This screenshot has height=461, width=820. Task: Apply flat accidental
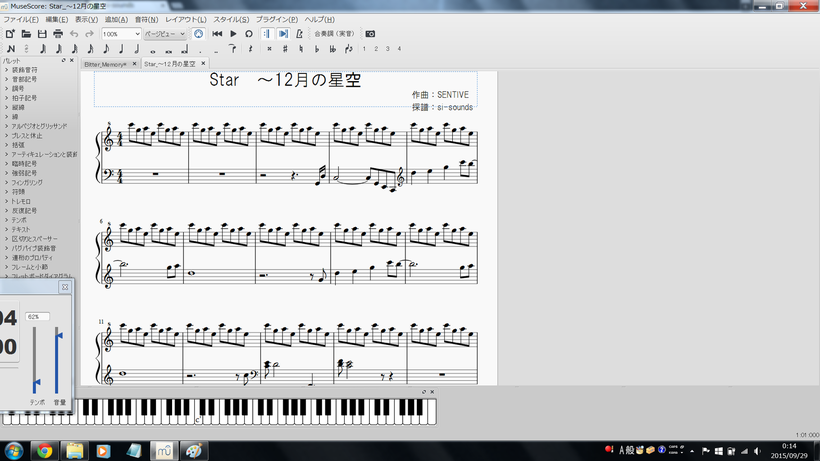pos(317,49)
